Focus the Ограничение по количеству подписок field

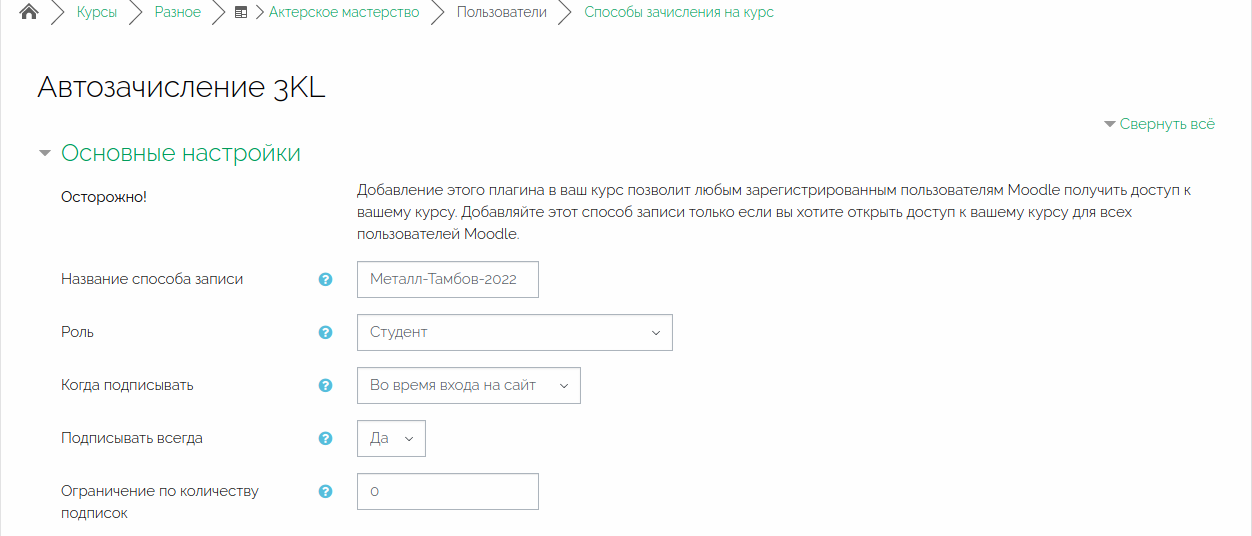pos(447,491)
